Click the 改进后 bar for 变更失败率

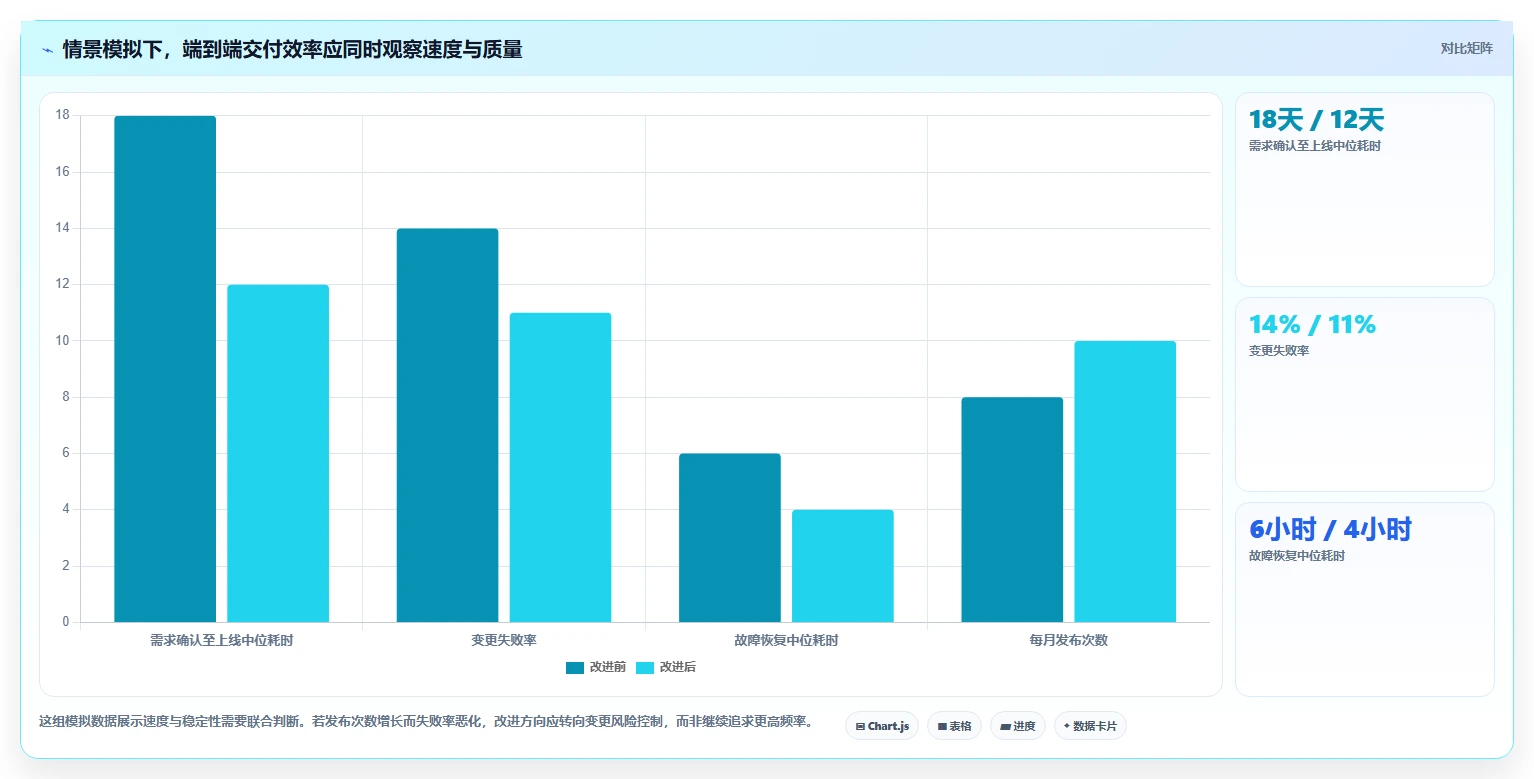click(560, 467)
